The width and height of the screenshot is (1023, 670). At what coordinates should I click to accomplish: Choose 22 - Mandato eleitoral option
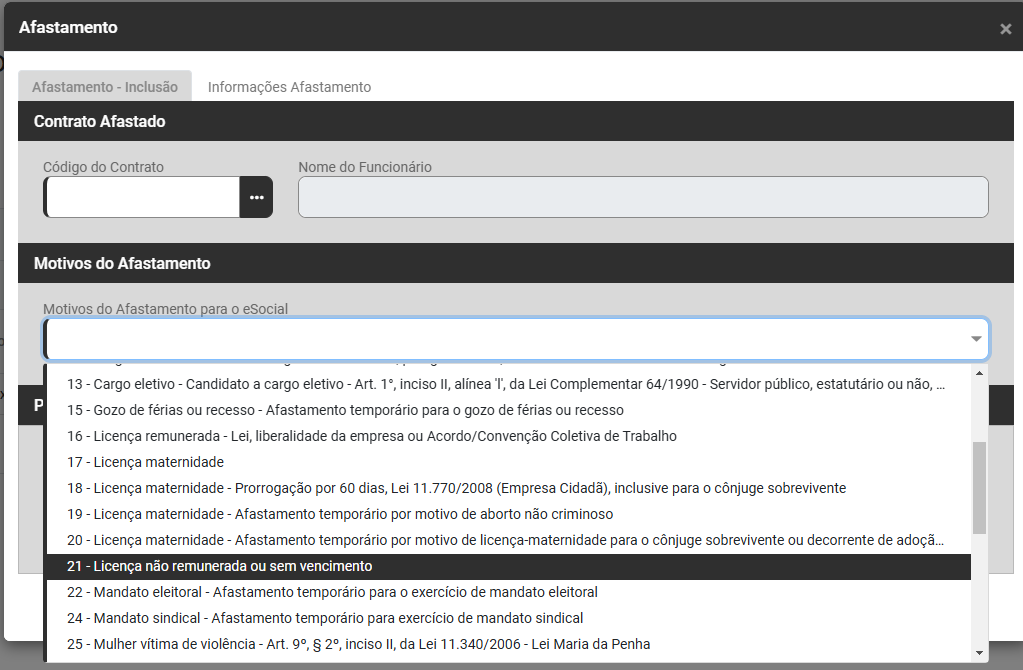point(332,592)
